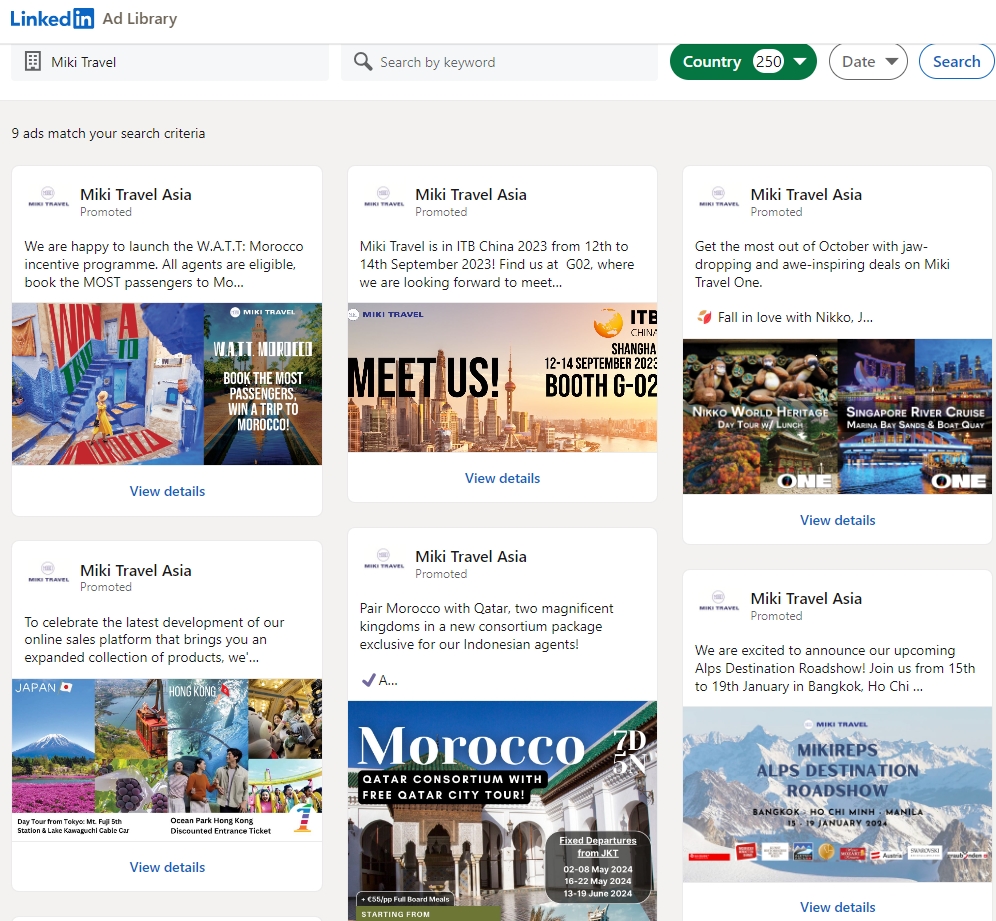Open Miki Travel Asia name on October deals ad

pyautogui.click(x=806, y=194)
